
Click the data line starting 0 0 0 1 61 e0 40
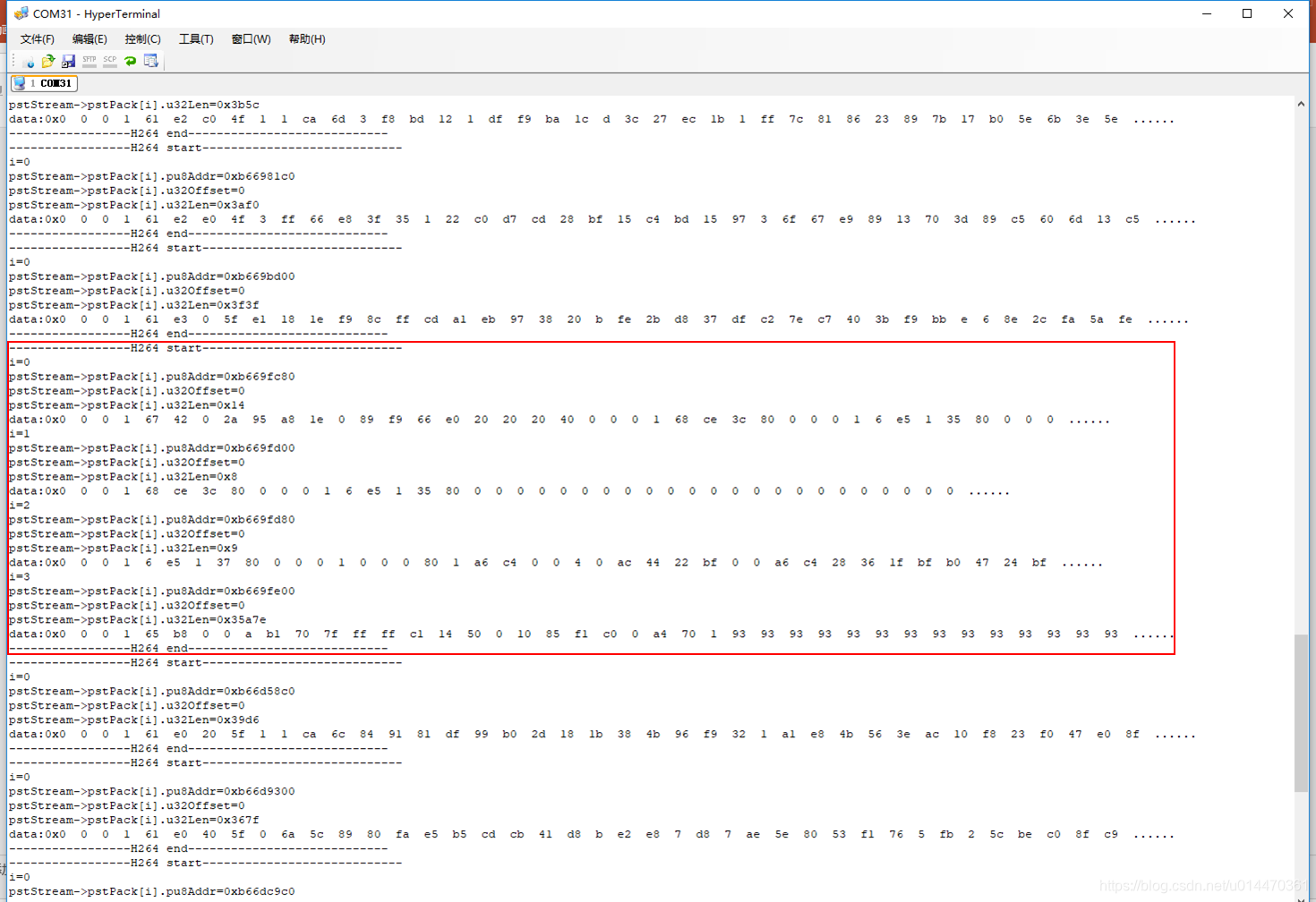tap(592, 835)
